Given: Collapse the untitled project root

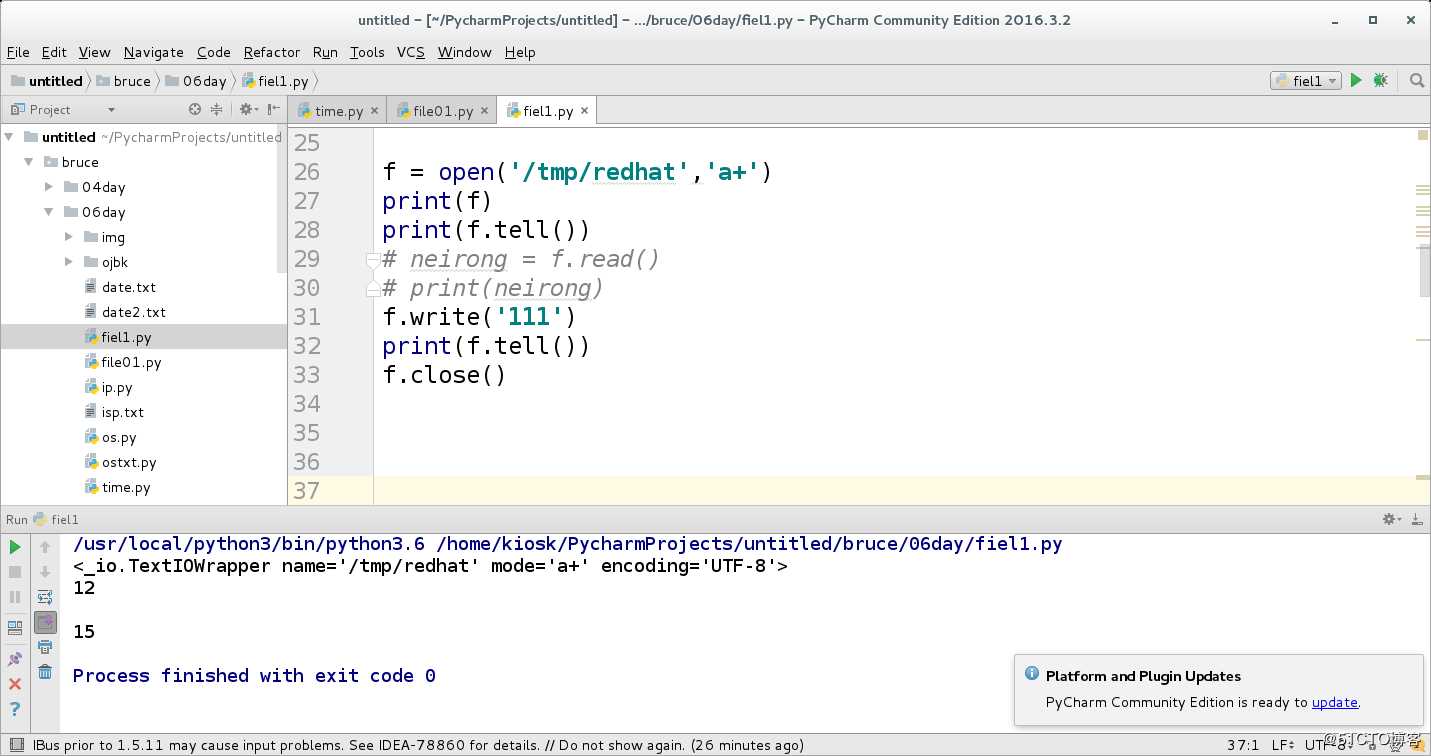Looking at the screenshot, I should [x=9, y=137].
